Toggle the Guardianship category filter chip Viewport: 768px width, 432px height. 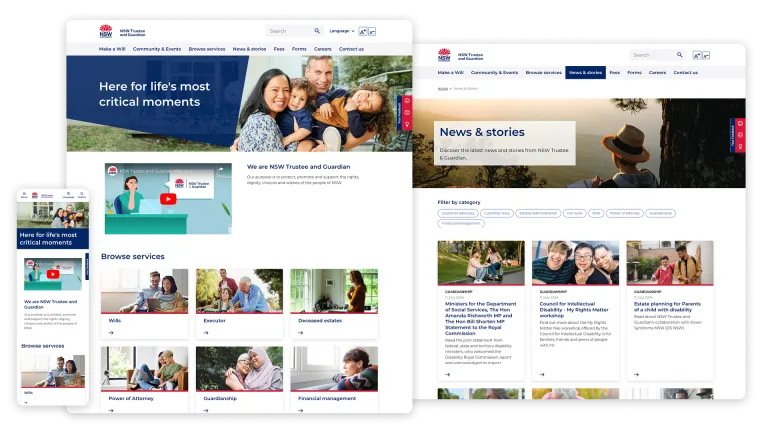tap(660, 214)
